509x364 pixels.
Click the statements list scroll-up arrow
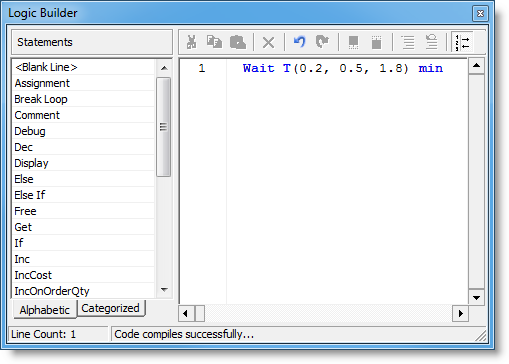(x=164, y=68)
